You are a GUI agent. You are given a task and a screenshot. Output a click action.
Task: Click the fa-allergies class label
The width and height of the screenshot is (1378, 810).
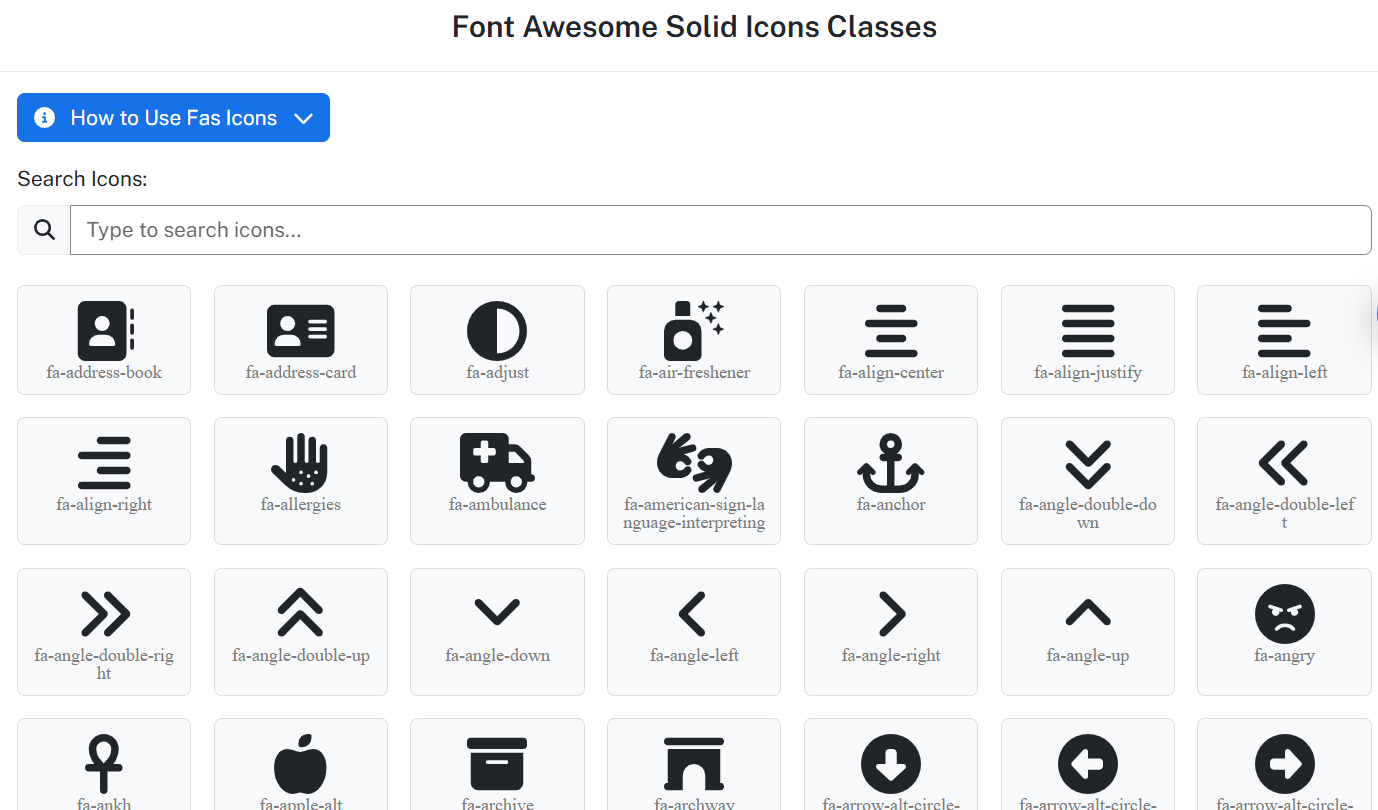[301, 505]
